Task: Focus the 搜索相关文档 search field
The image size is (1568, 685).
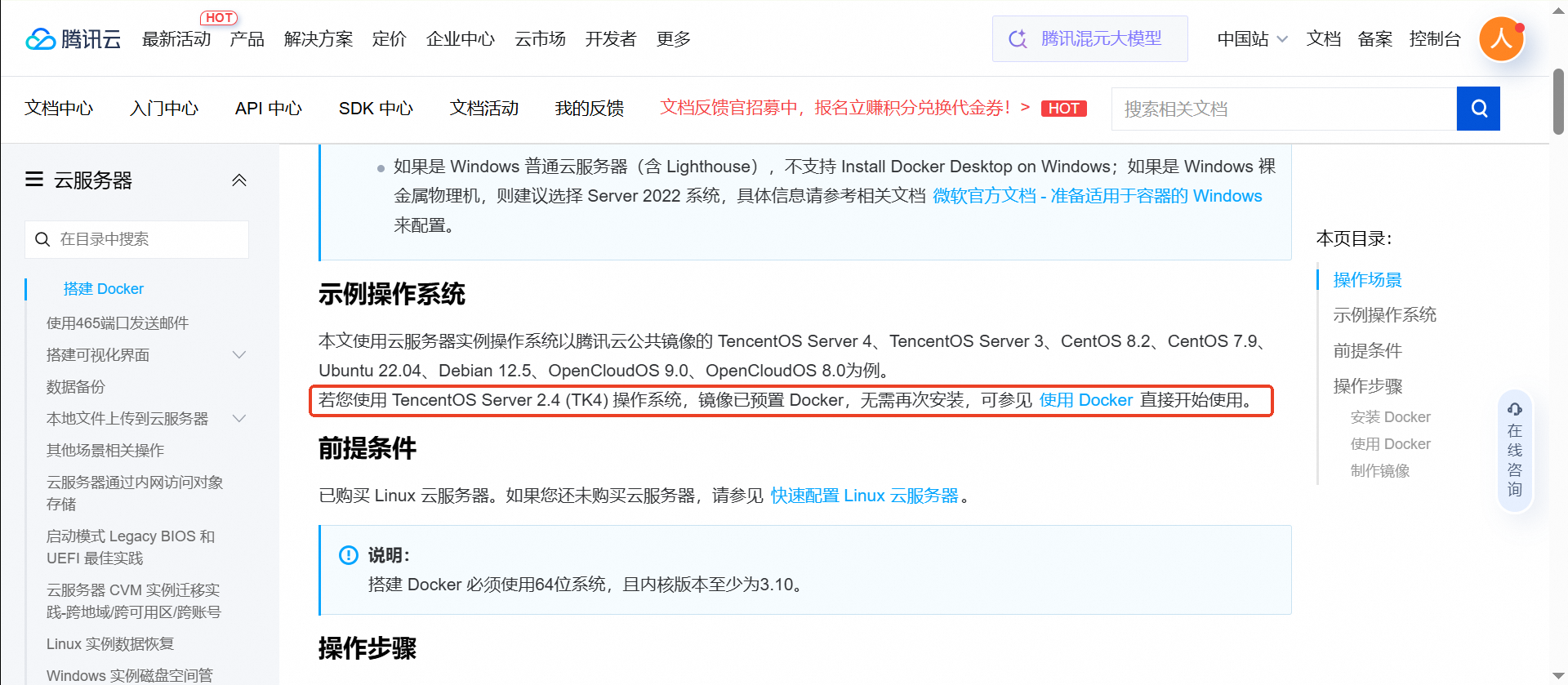Action: (x=1284, y=109)
